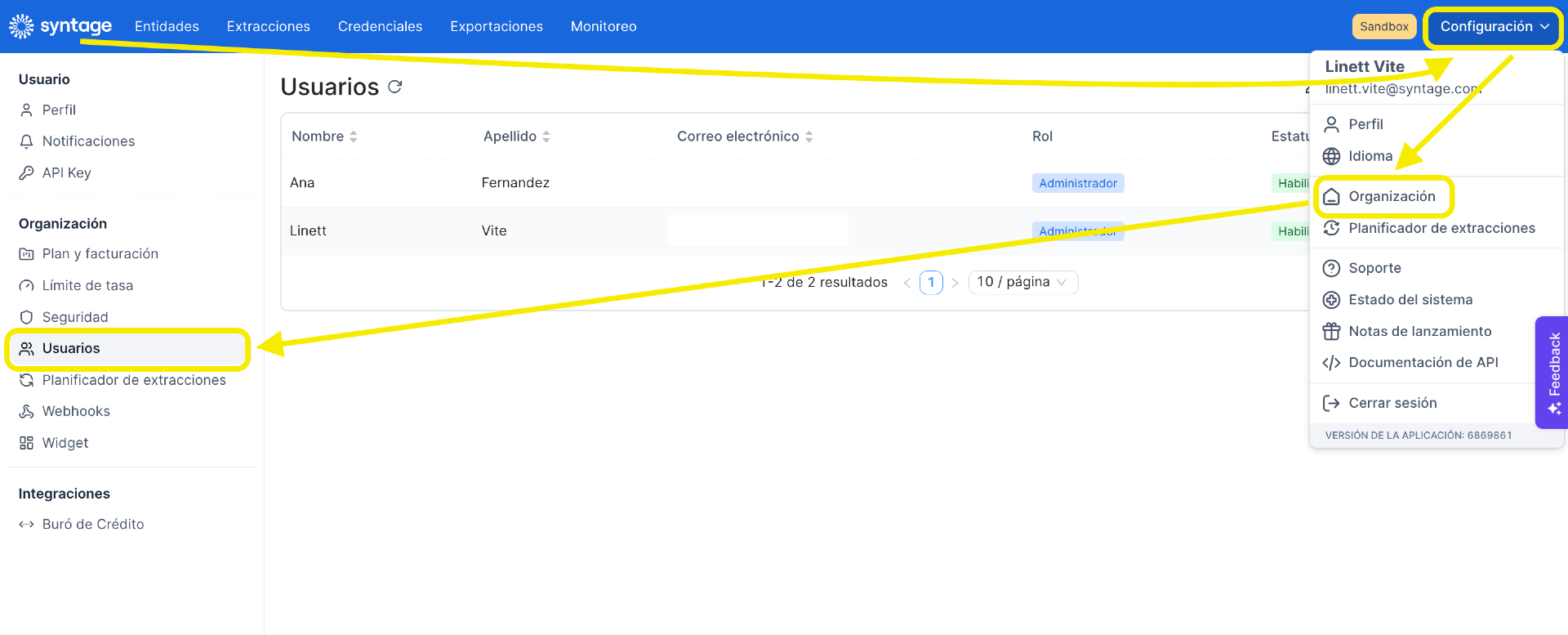Click the Linett Vite account name
The image size is (1568, 635).
(x=1365, y=67)
